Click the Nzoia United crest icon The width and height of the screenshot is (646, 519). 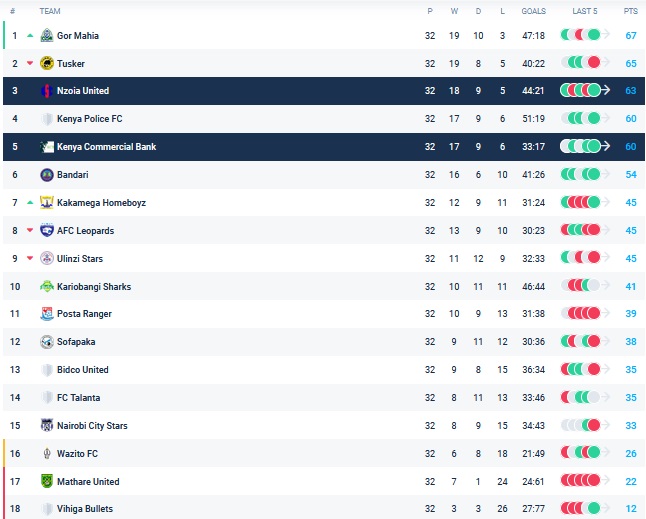coord(47,91)
